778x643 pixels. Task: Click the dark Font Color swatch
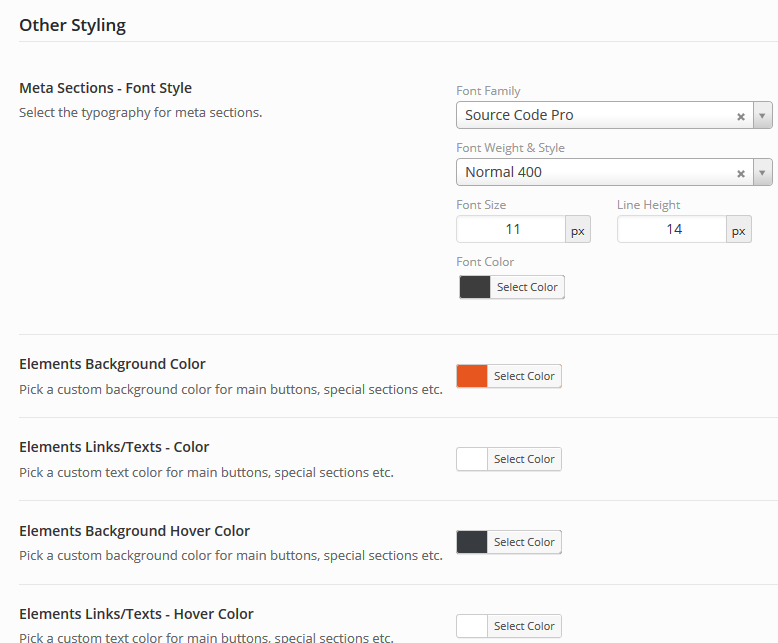475,287
